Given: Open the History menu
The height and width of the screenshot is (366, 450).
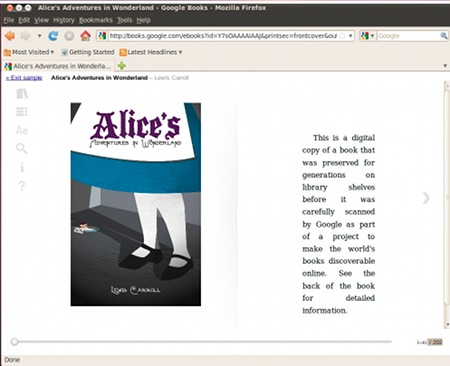Looking at the screenshot, I should [x=64, y=20].
